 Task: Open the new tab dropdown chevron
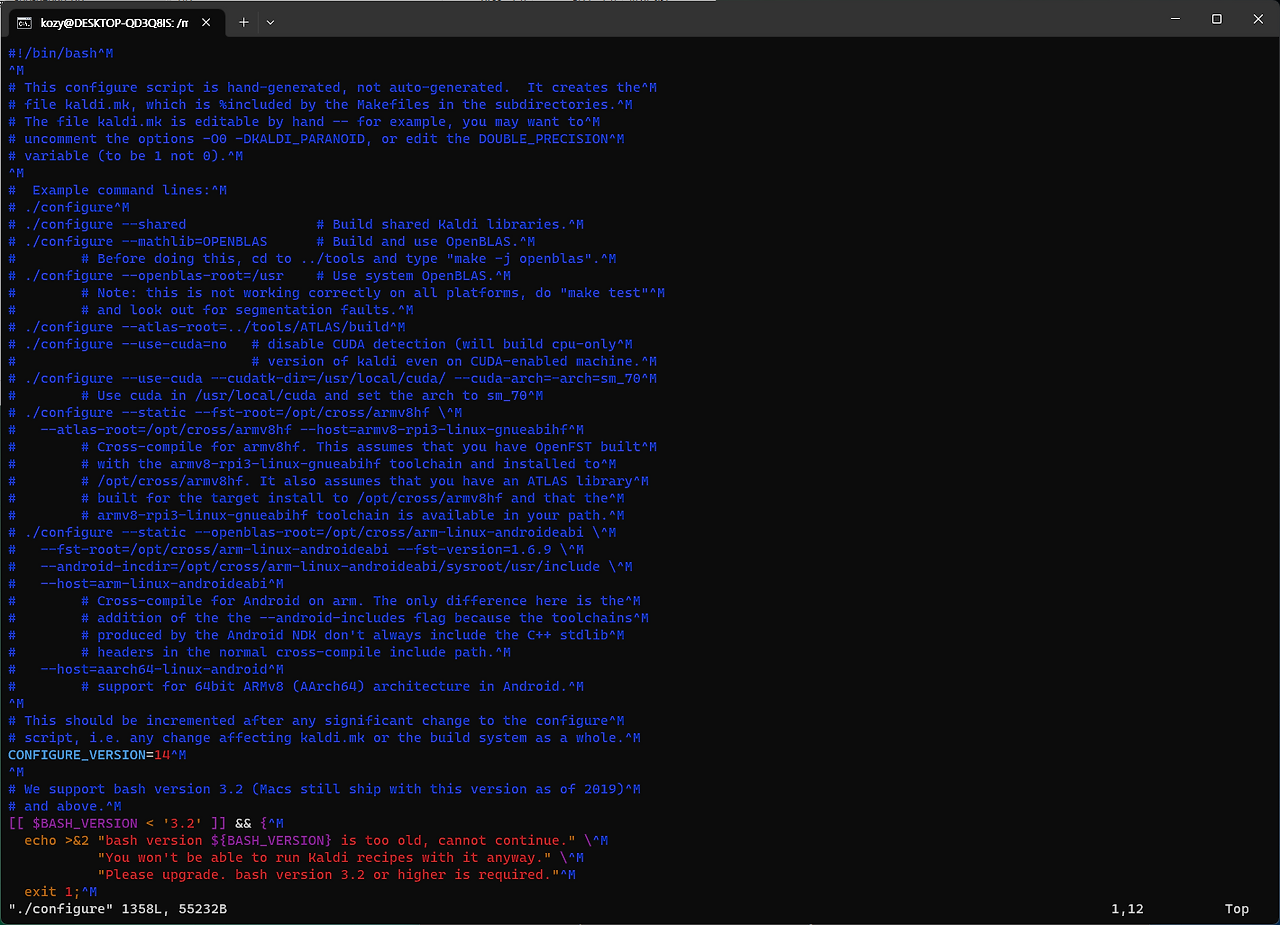[x=270, y=21]
